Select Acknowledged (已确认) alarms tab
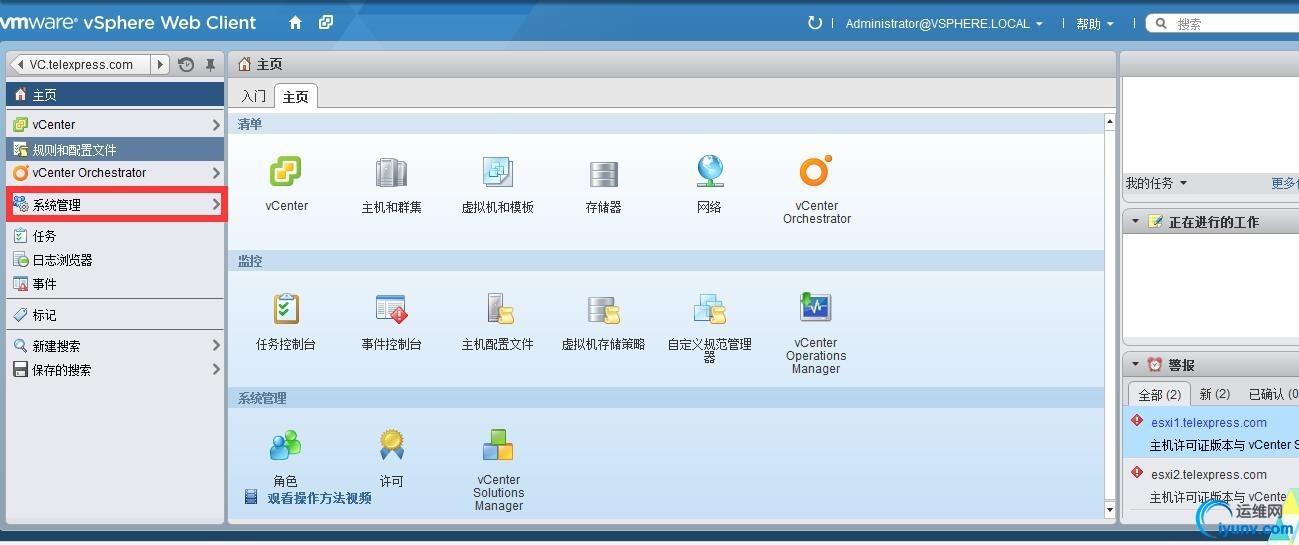This screenshot has width=1299, height=545. 1271,394
